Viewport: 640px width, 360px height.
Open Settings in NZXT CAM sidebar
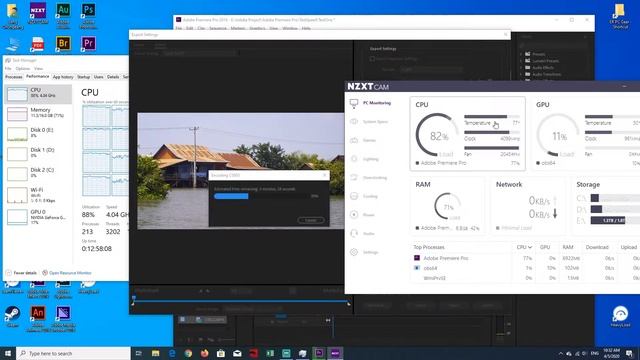click(x=364, y=252)
